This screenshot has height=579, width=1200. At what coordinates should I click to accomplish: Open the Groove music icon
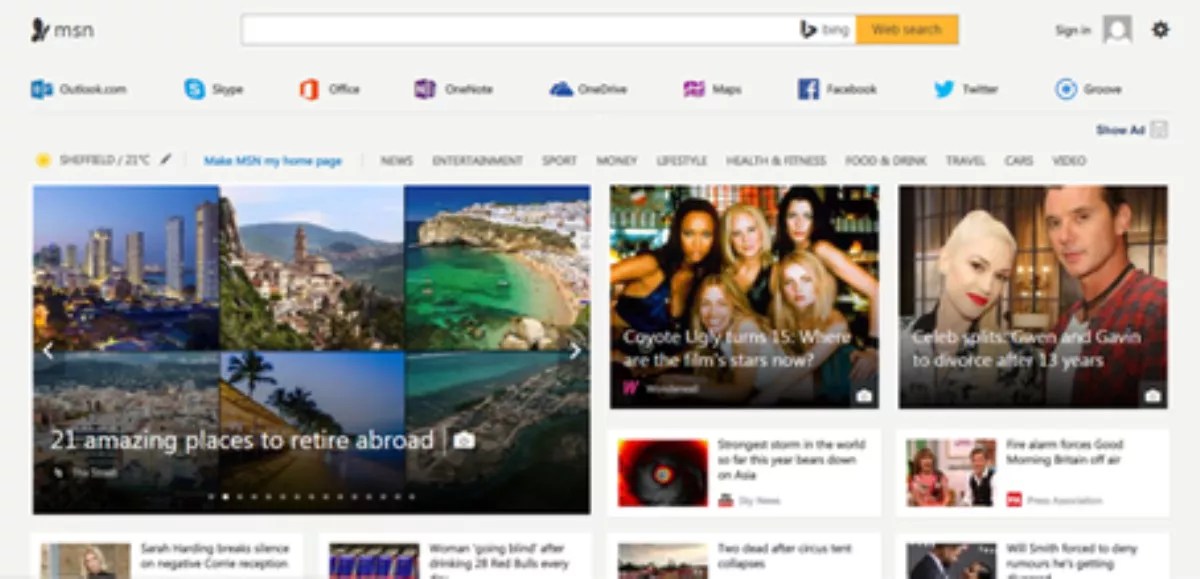click(x=1066, y=89)
